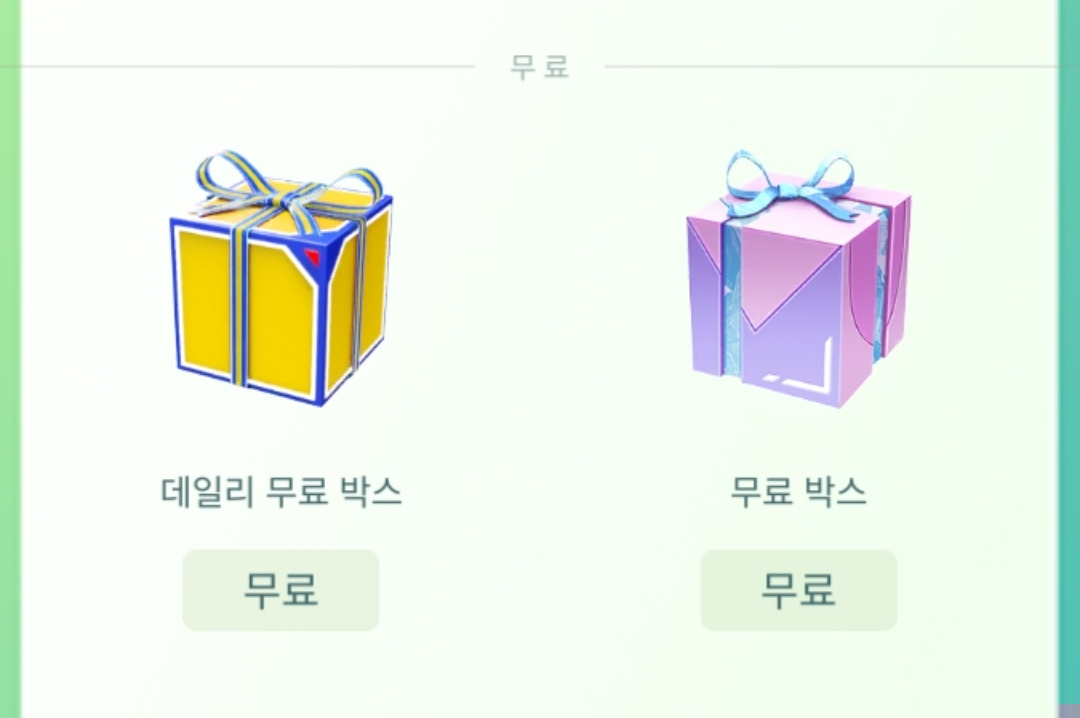
Task: Click the gray scrollbar corner at bottom right
Action: 1069,711
